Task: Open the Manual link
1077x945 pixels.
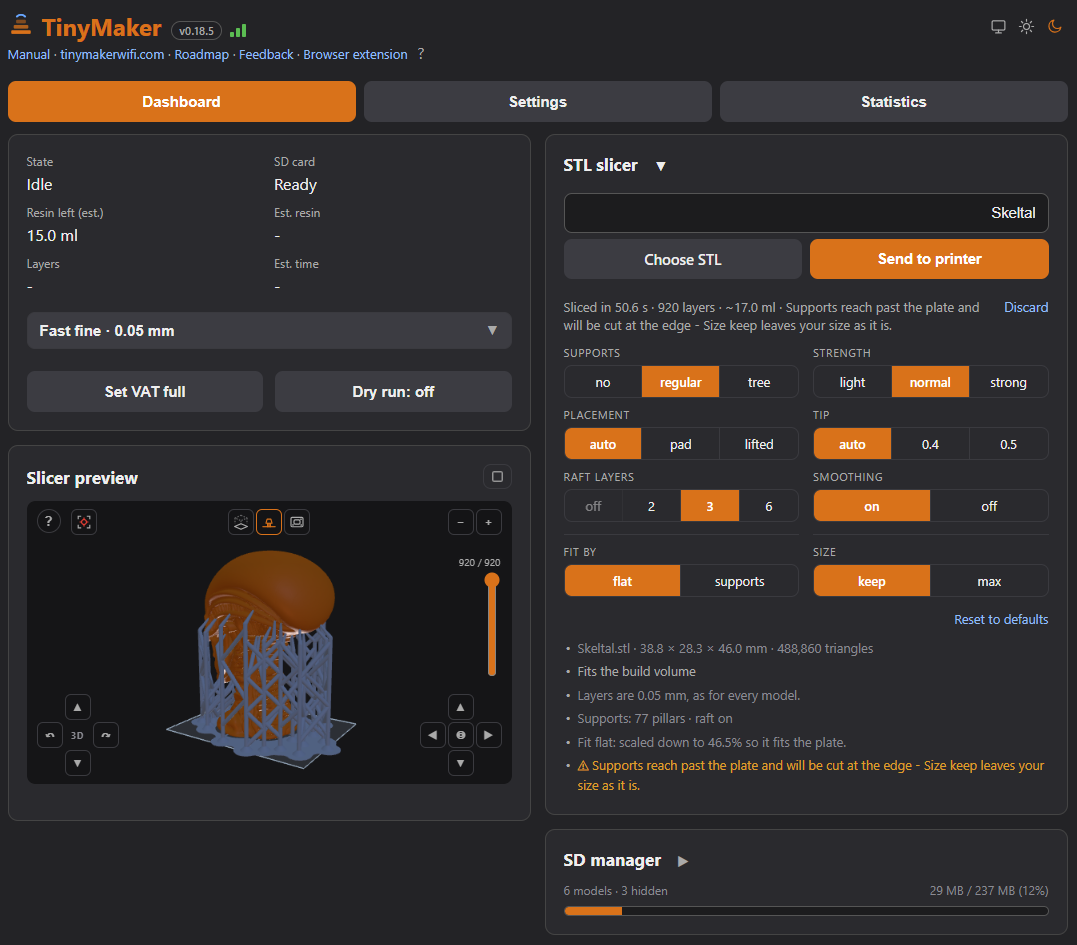Action: coord(29,54)
